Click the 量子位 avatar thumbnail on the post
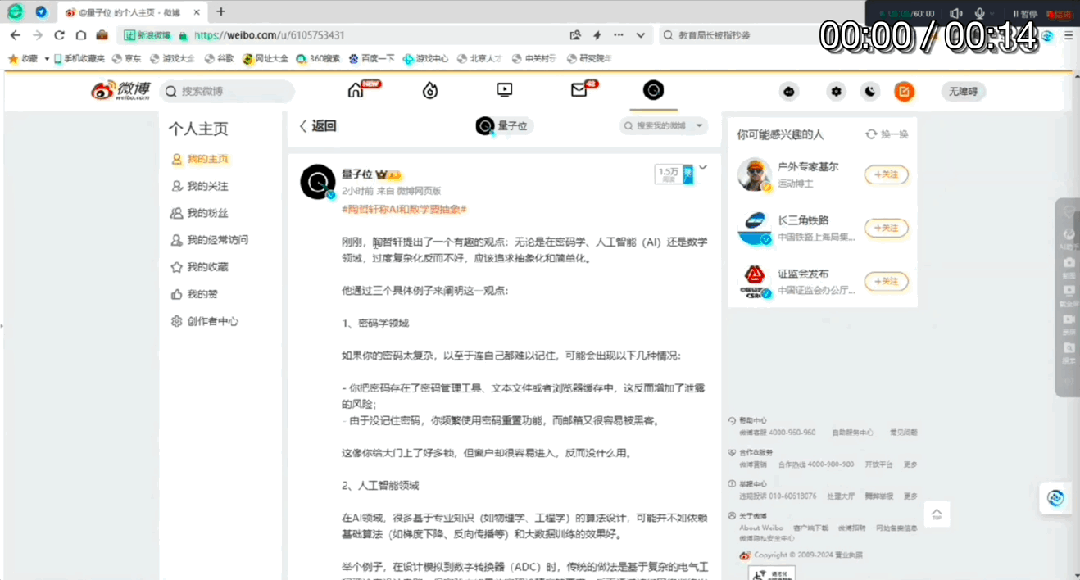Screen dimensions: 1080x580 point(317,183)
